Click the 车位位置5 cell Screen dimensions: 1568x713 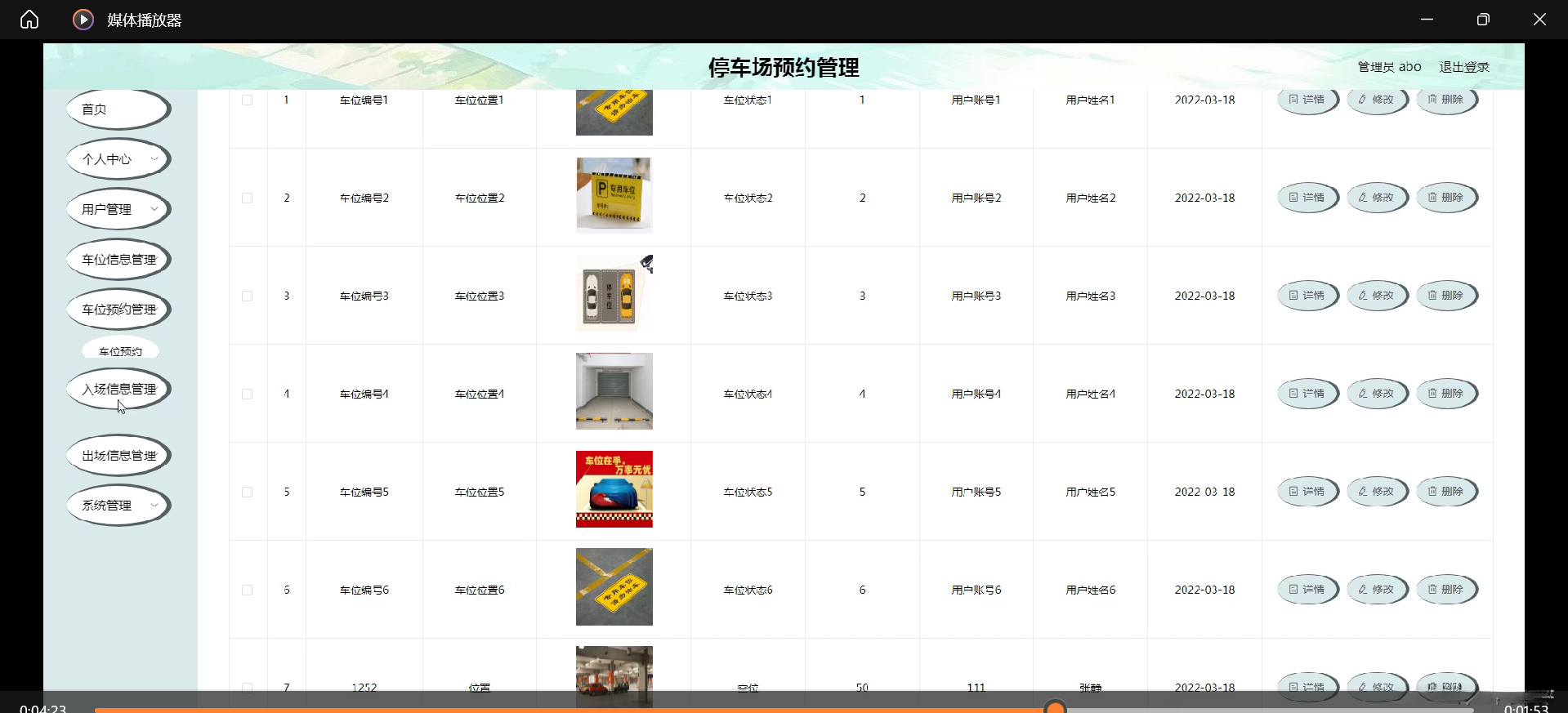tap(480, 492)
